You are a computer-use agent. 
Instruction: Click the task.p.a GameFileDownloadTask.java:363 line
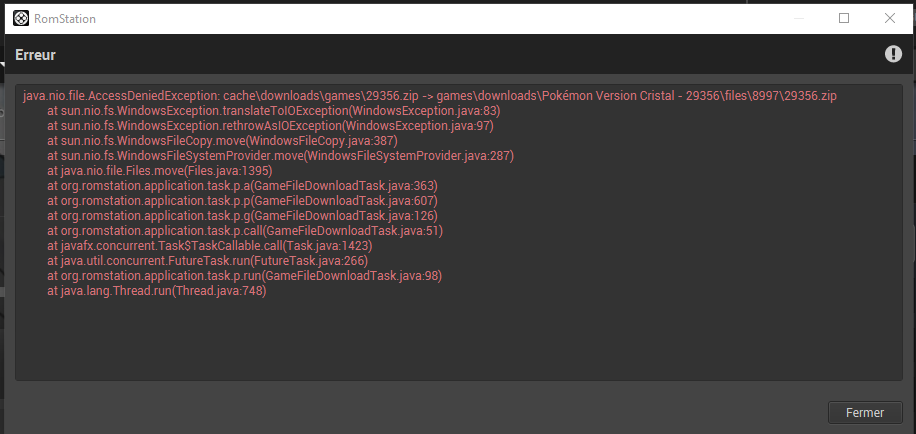242,186
